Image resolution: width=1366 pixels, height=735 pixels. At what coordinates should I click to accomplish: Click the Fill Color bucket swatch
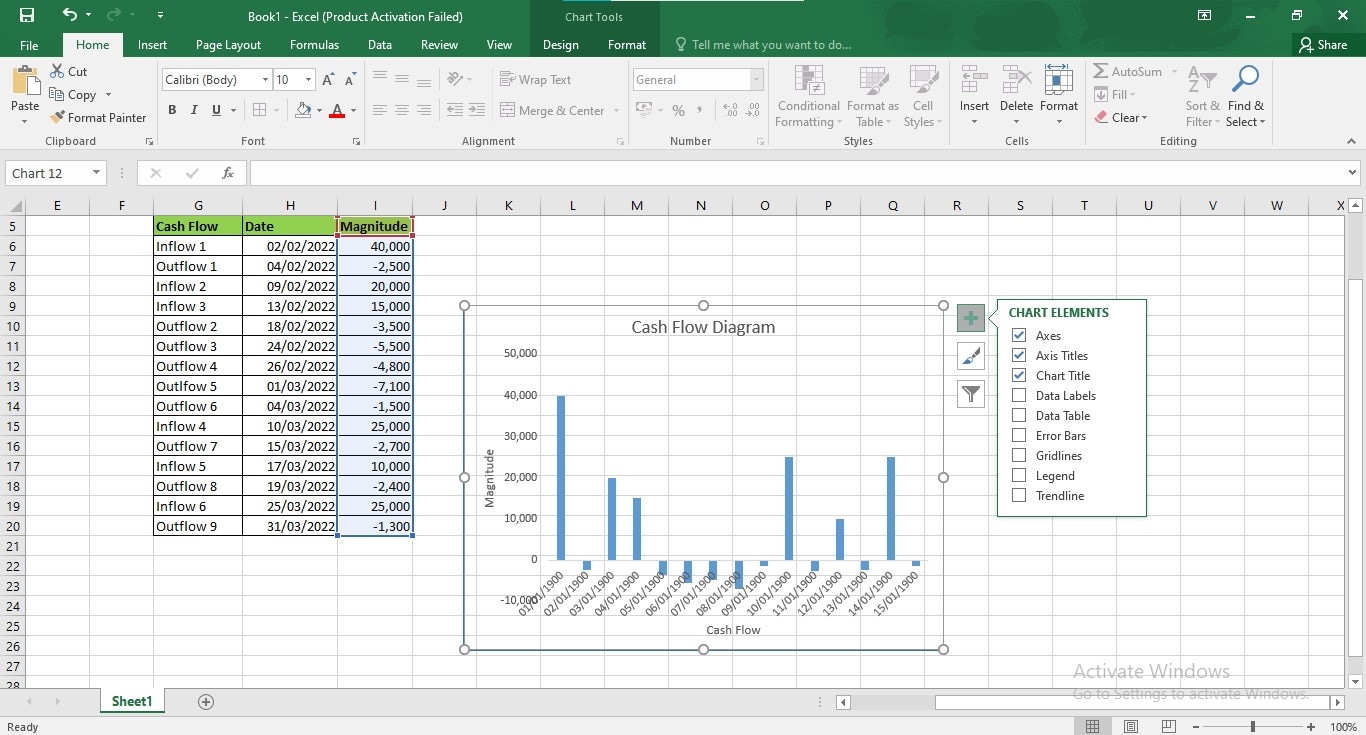(303, 110)
